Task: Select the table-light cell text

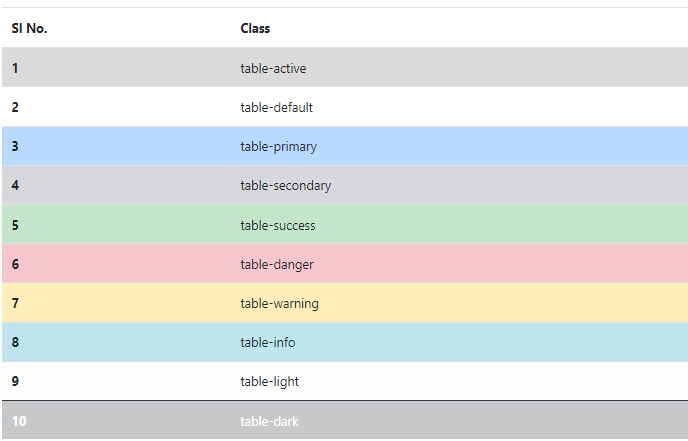Action: (269, 381)
